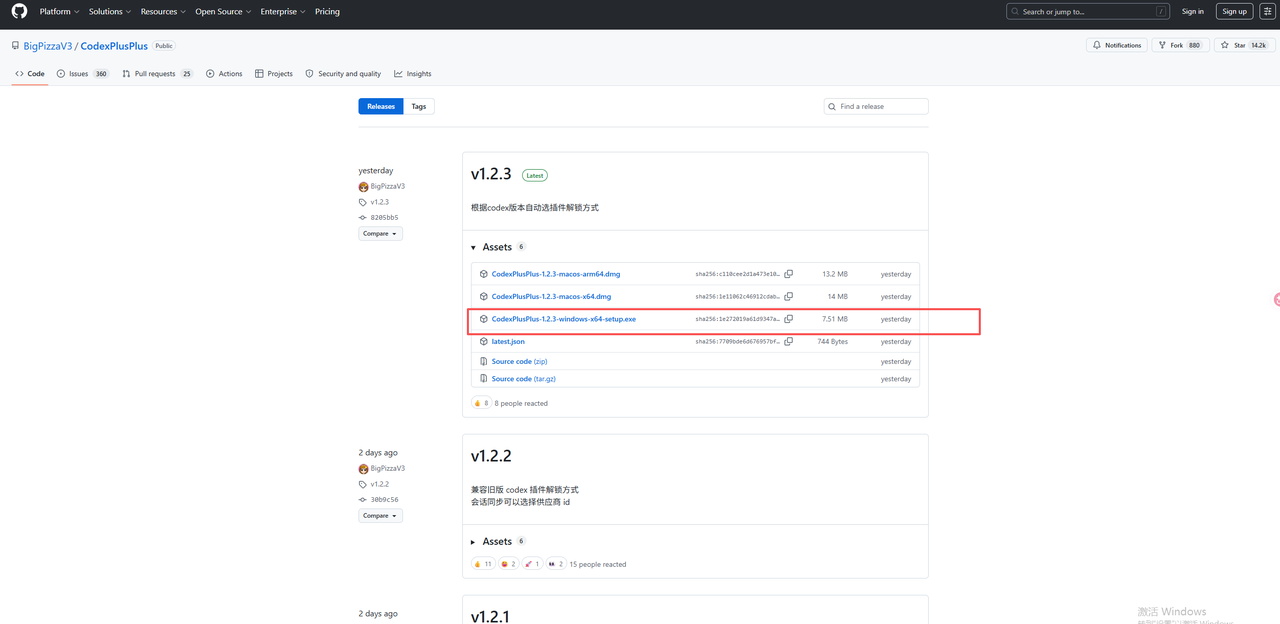
Task: Click thumbs-up reaction on v1.2.3
Action: (x=481, y=403)
